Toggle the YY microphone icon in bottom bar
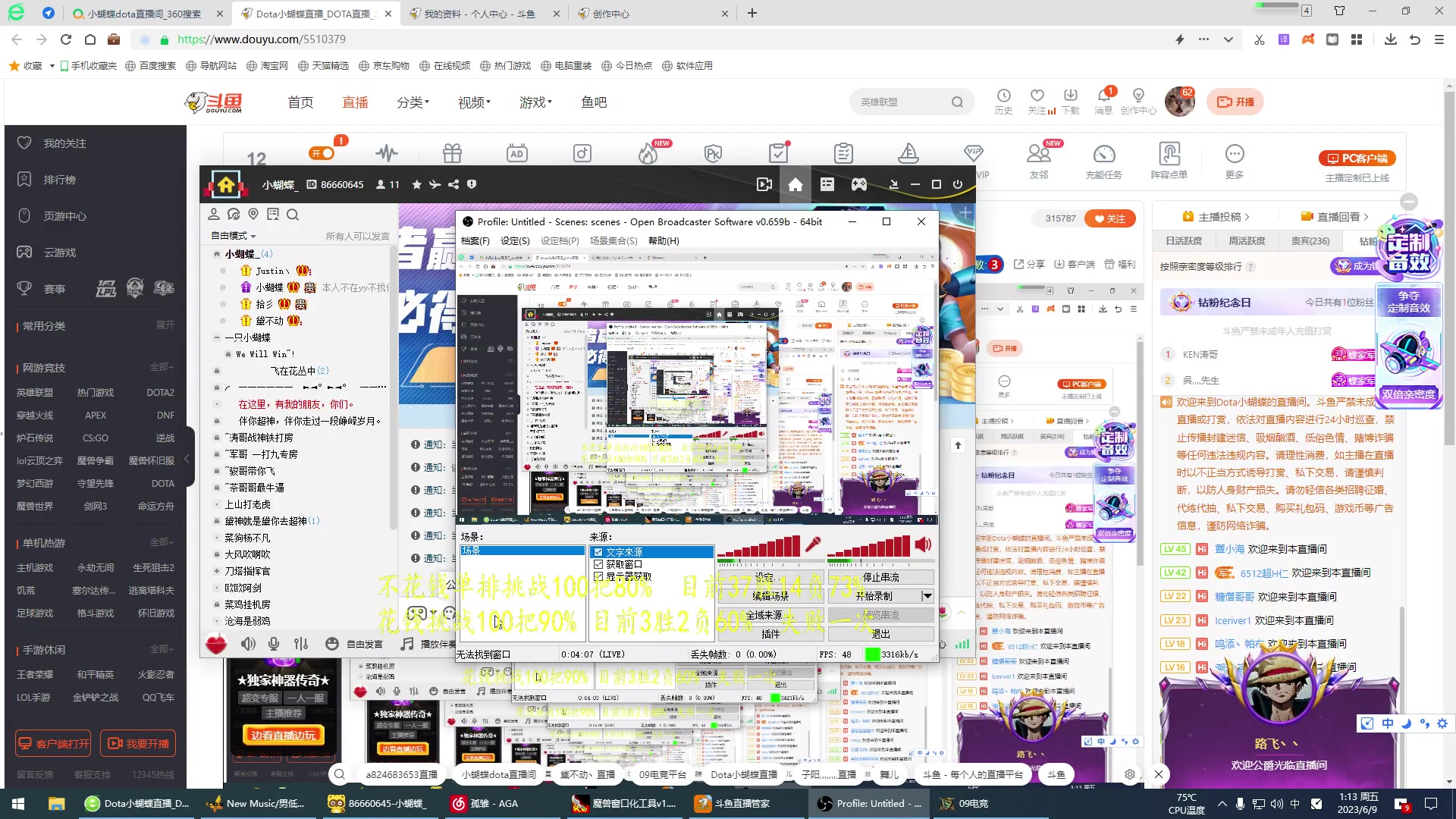 pyautogui.click(x=274, y=644)
